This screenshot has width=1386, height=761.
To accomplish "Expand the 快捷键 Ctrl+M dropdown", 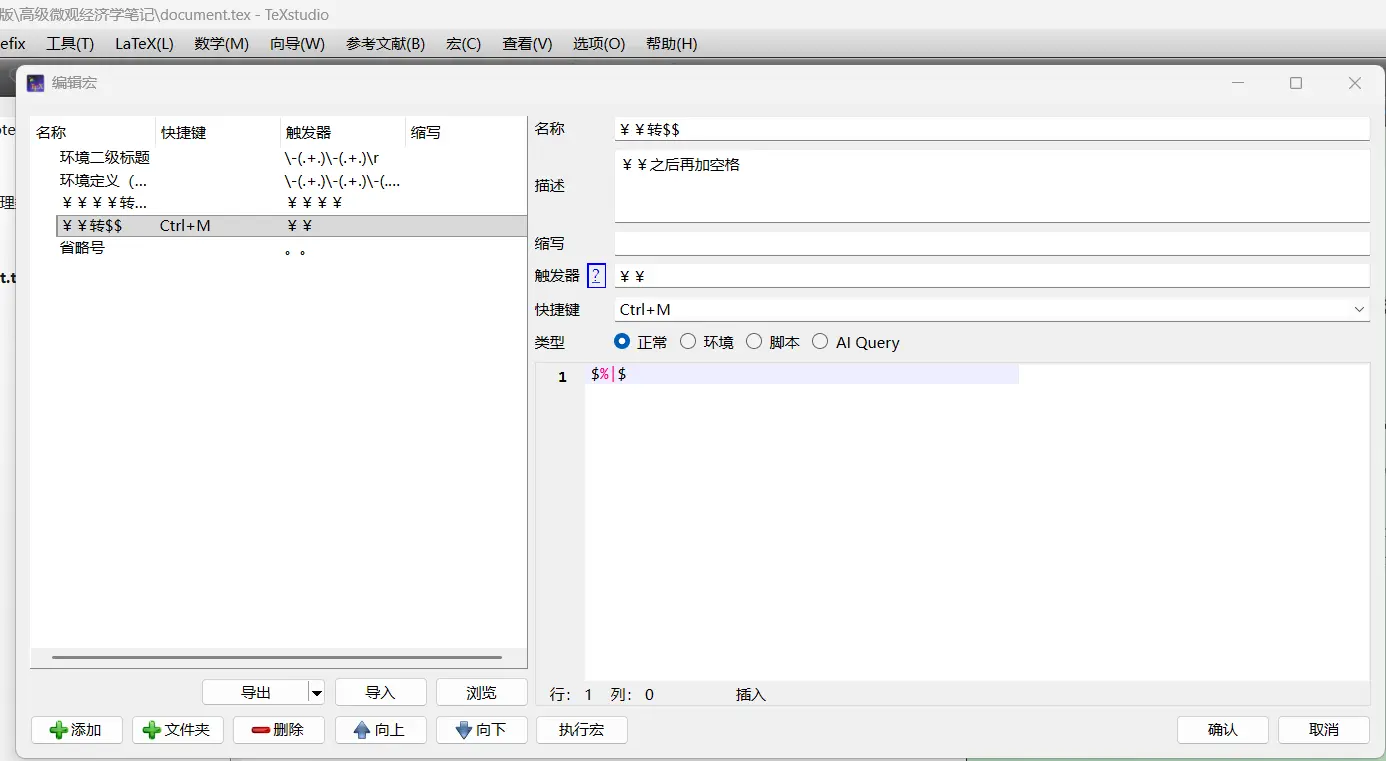I will click(1359, 310).
